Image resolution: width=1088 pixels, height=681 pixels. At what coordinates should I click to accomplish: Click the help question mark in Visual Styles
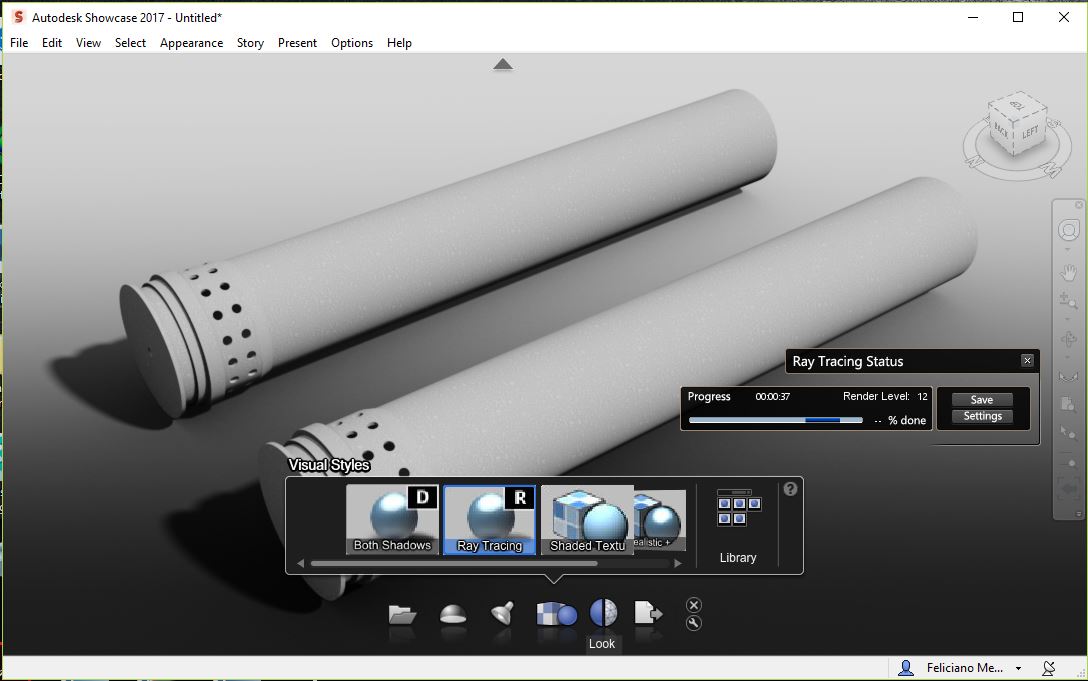789,489
